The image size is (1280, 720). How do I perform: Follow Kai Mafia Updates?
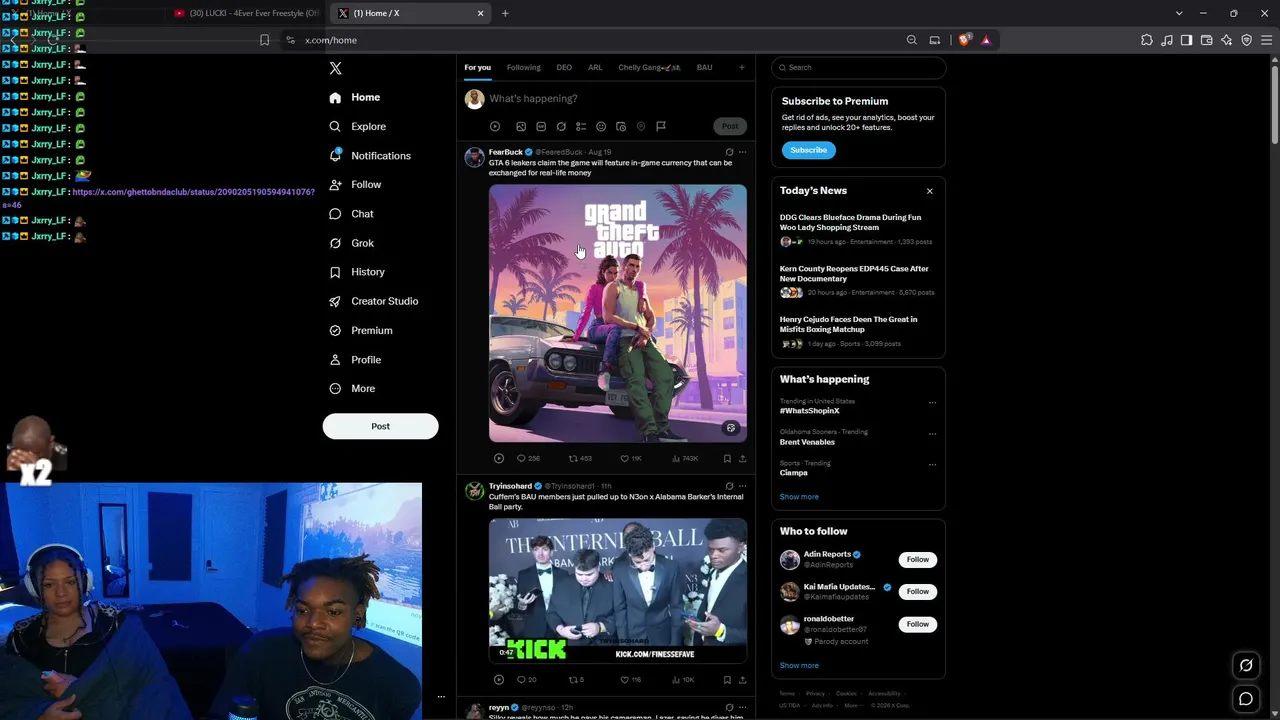918,592
